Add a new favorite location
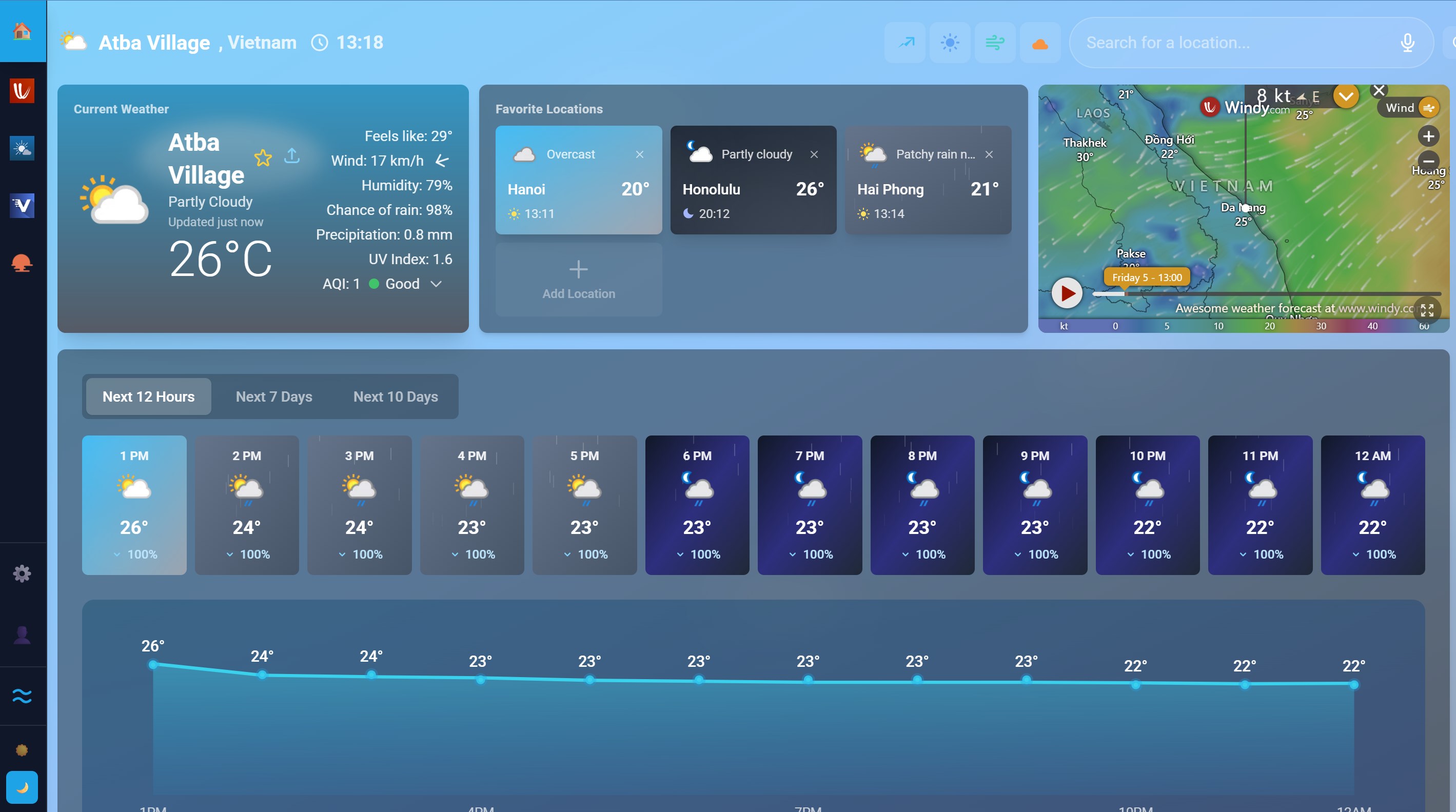1456x812 pixels. coord(578,279)
